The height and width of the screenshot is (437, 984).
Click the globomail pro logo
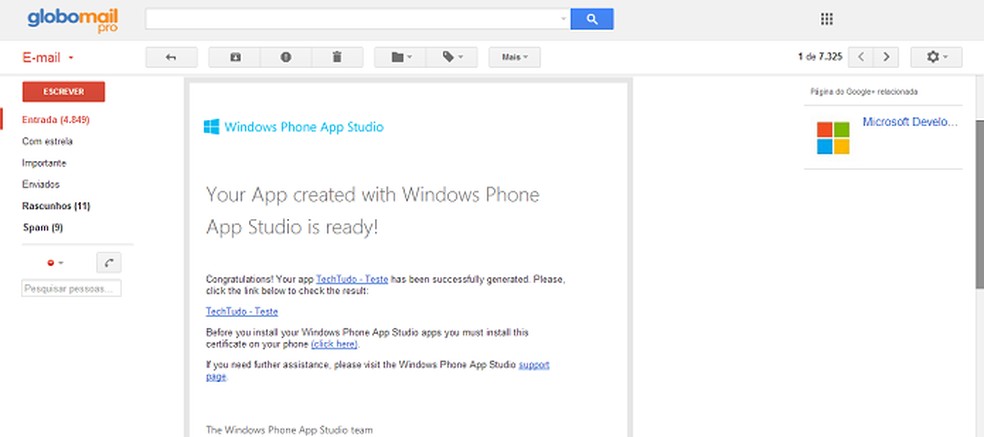(73, 21)
